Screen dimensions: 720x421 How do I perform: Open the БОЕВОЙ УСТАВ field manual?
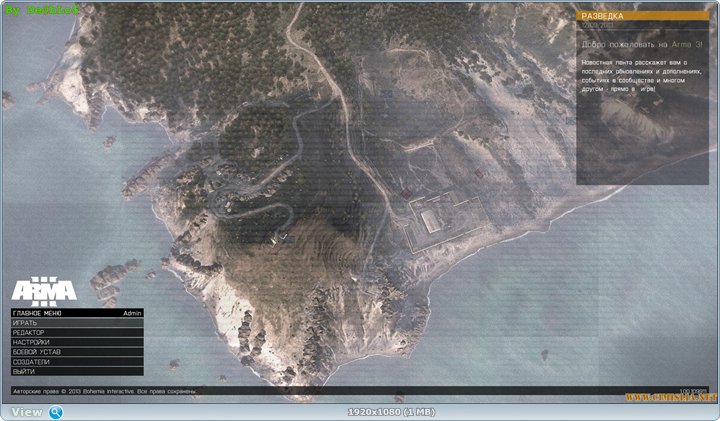coord(77,352)
